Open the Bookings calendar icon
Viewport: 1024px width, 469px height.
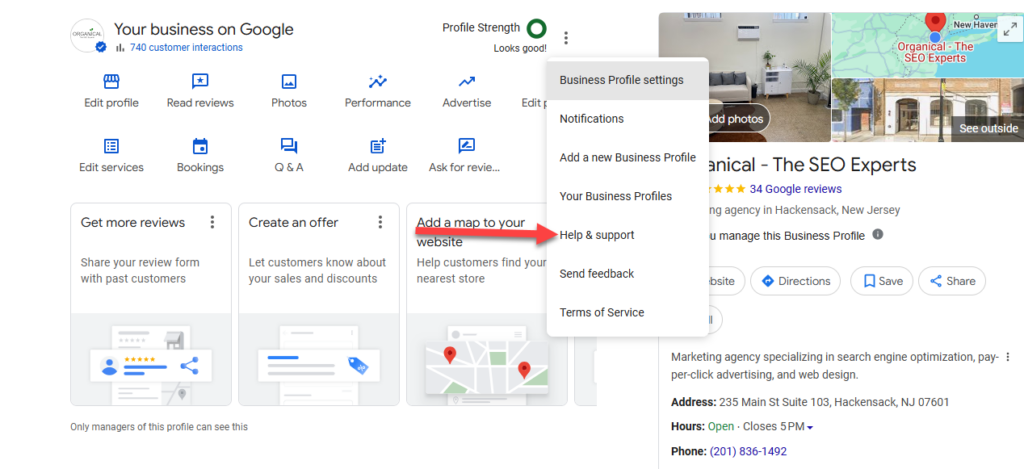(200, 147)
